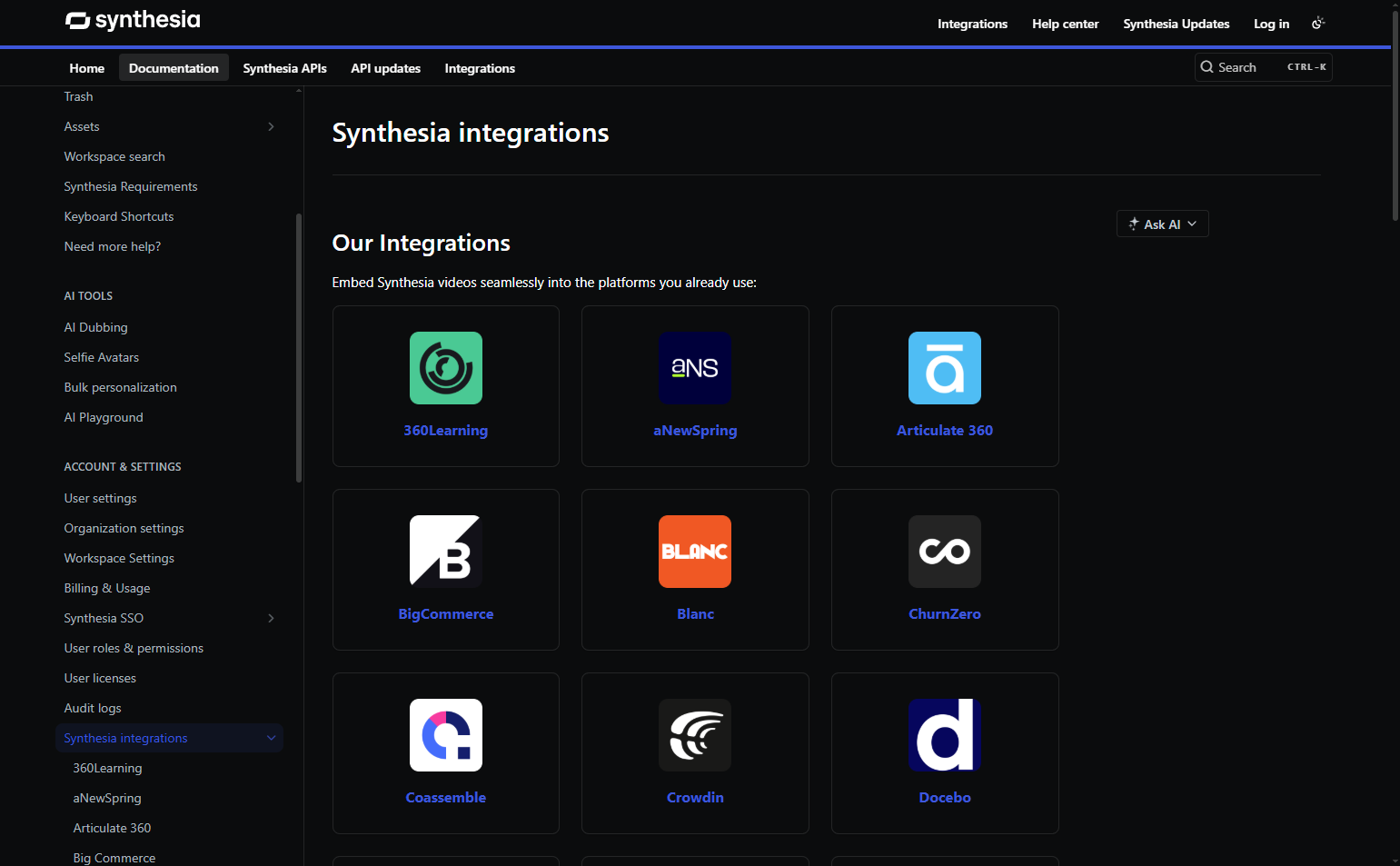Open the ChurnZero integration logo
This screenshot has width=1400, height=866.
click(x=945, y=552)
